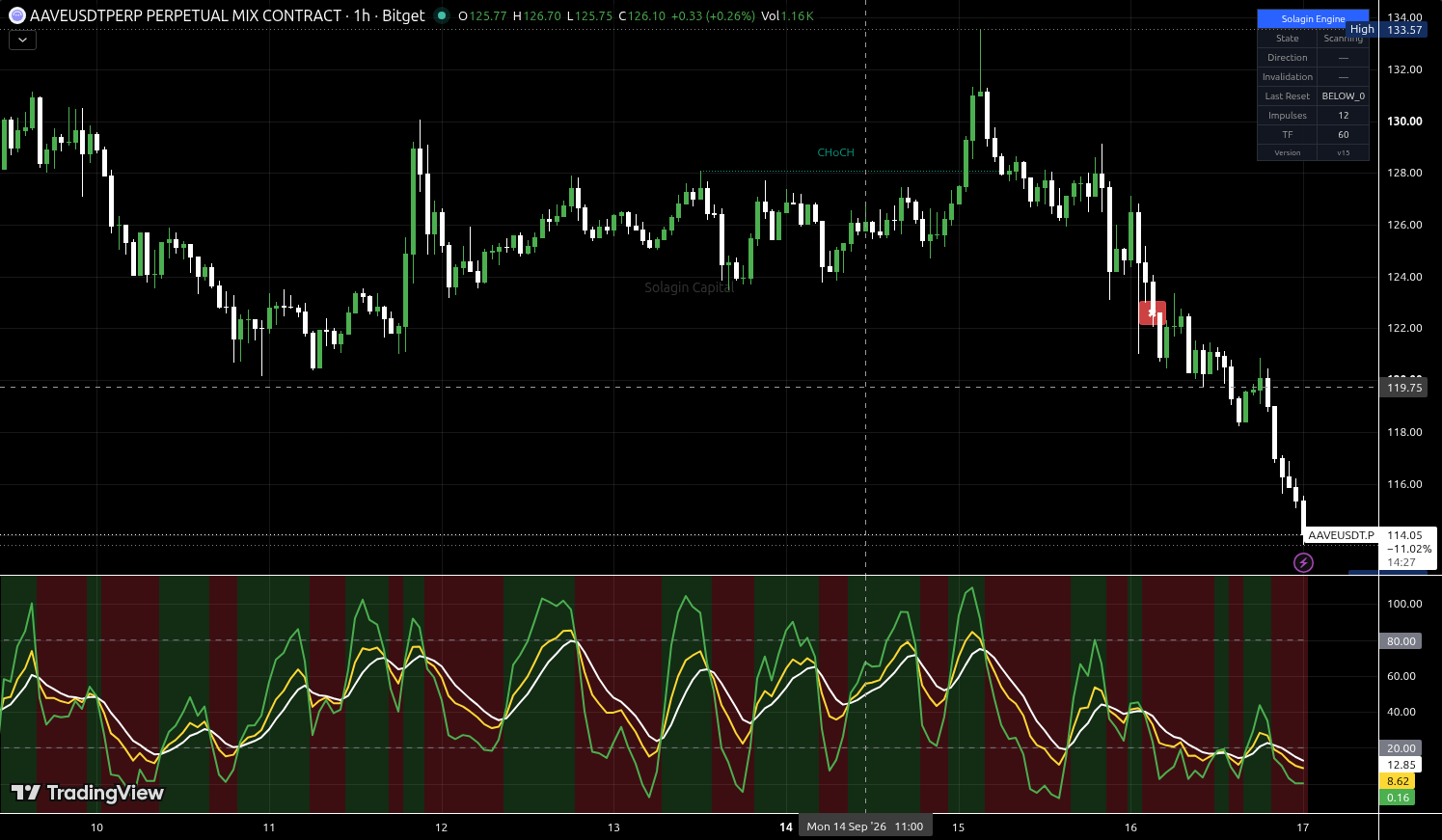Select the CHoCH structure label

click(x=835, y=152)
